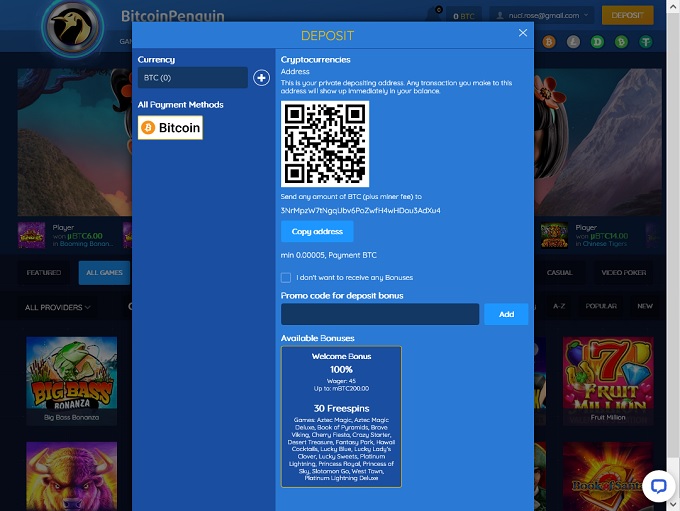Select the Welcome Bonus card
Screen dimensions: 680x511
pos(341,416)
